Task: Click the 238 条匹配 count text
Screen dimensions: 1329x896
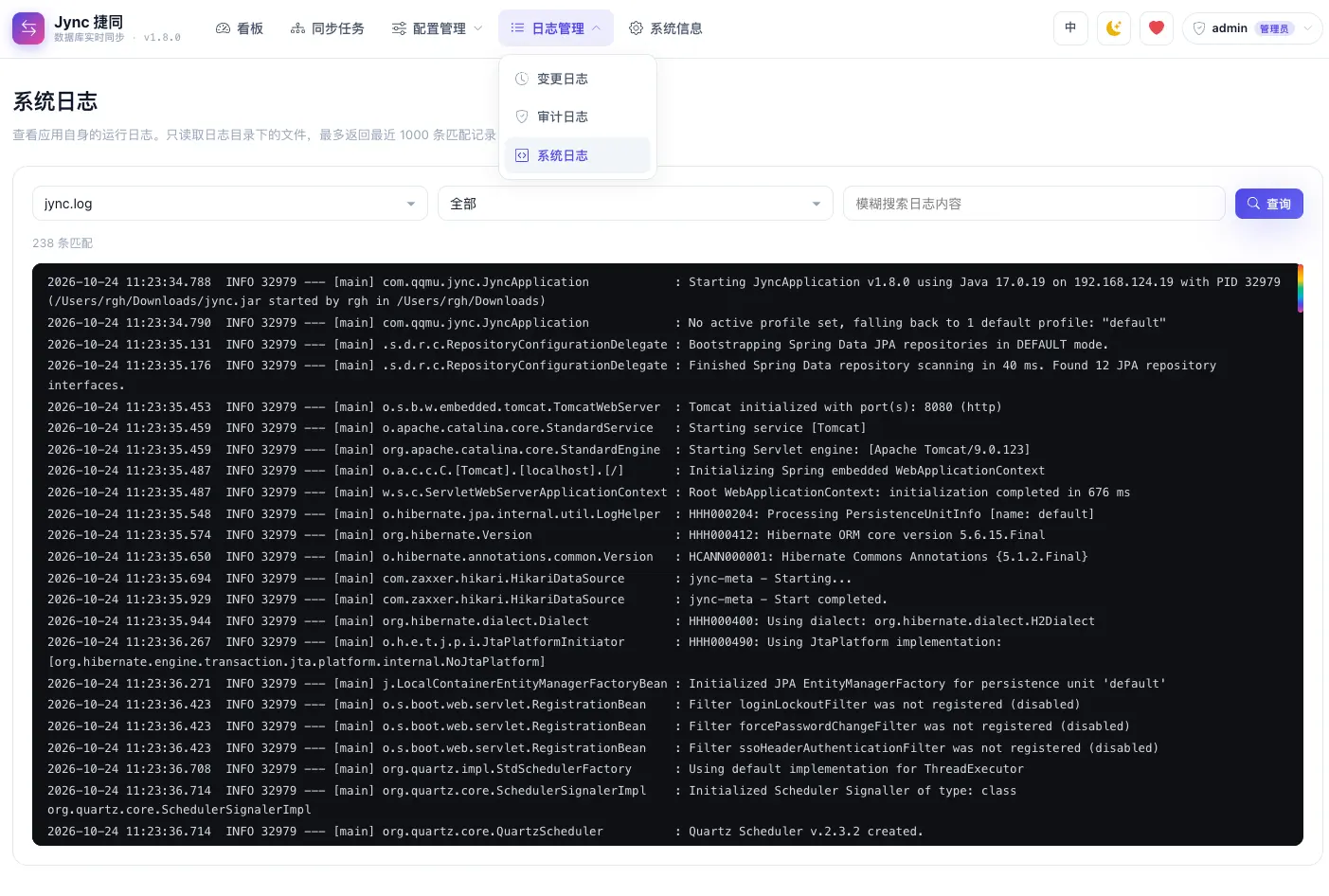Action: pyautogui.click(x=63, y=243)
